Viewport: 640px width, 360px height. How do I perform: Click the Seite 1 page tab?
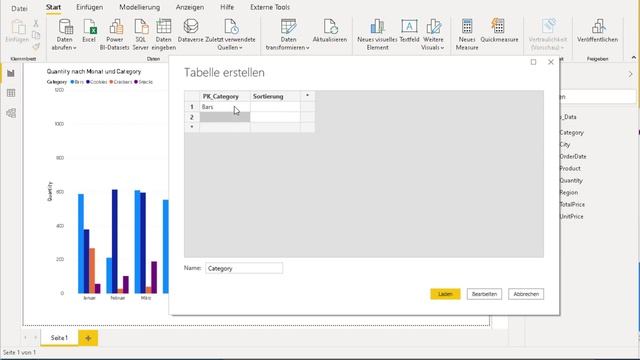59,338
